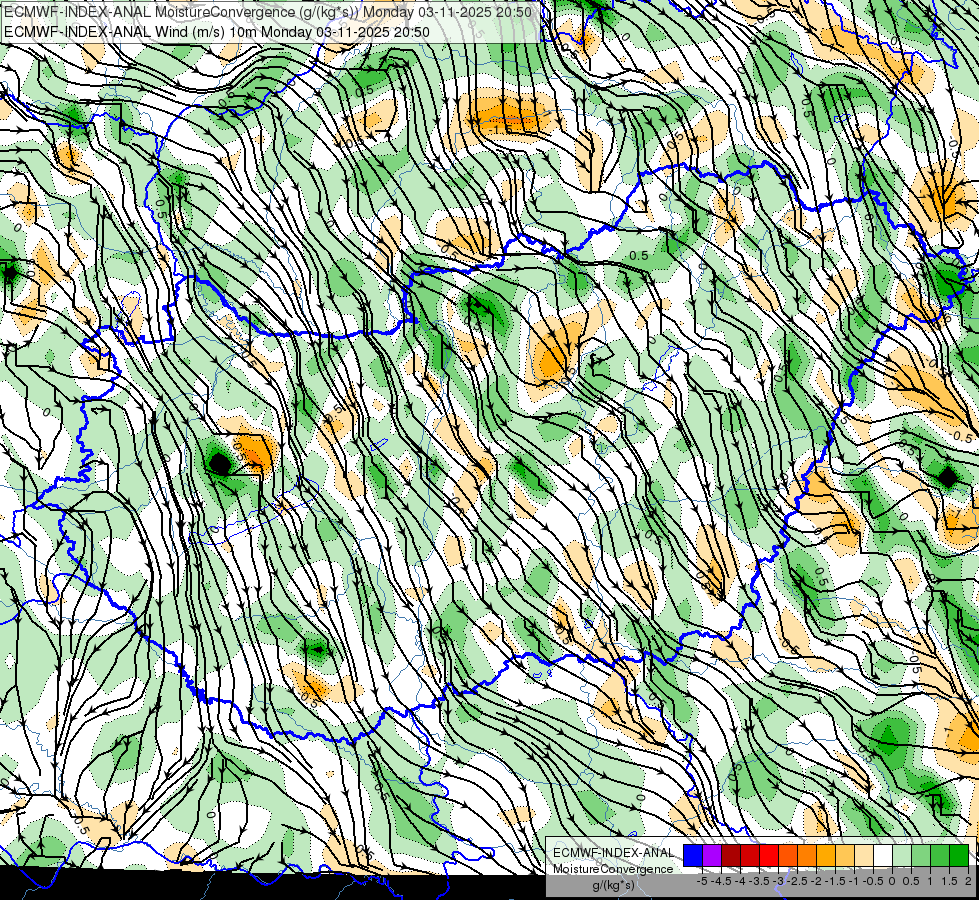
Task: Click the purple legend swatch
Action: click(712, 855)
